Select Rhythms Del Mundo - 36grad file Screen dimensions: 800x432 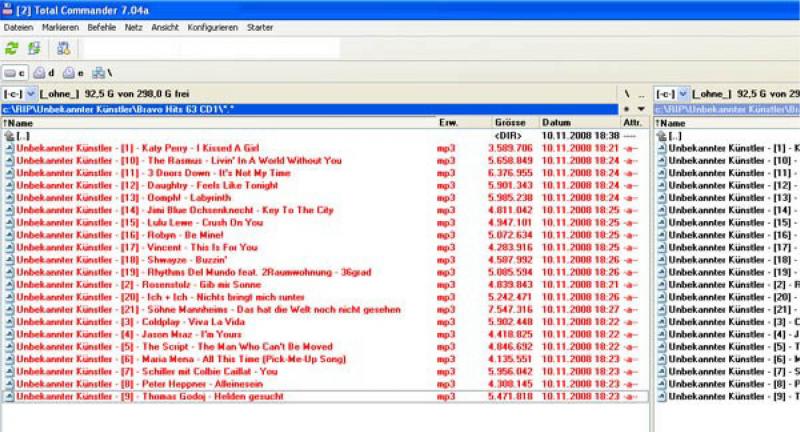click(x=326, y=272)
